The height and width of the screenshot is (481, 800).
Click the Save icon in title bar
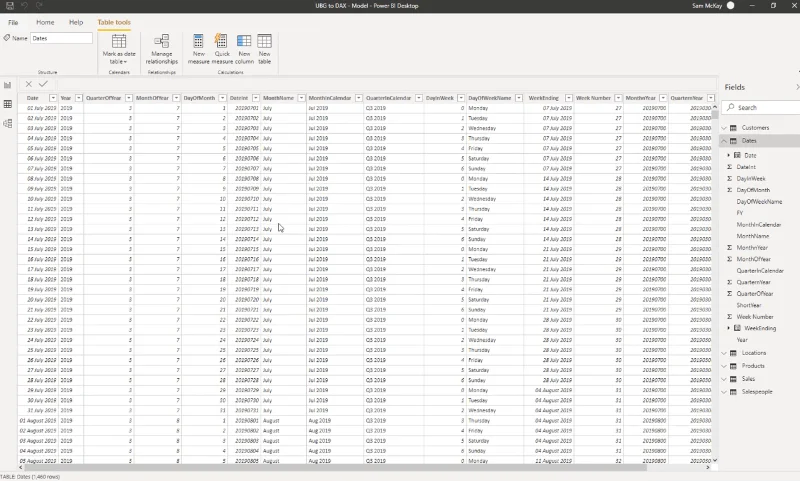(10, 6)
